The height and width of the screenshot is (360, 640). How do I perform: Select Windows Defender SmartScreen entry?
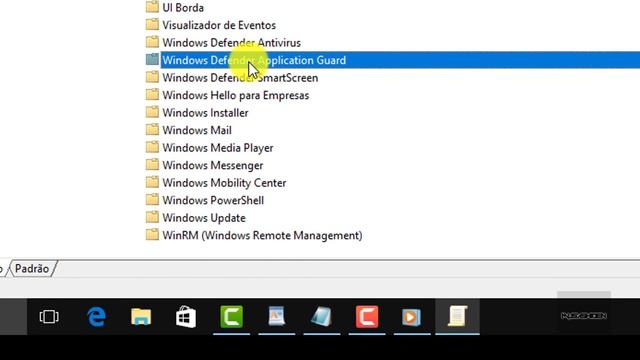pyautogui.click(x=240, y=78)
